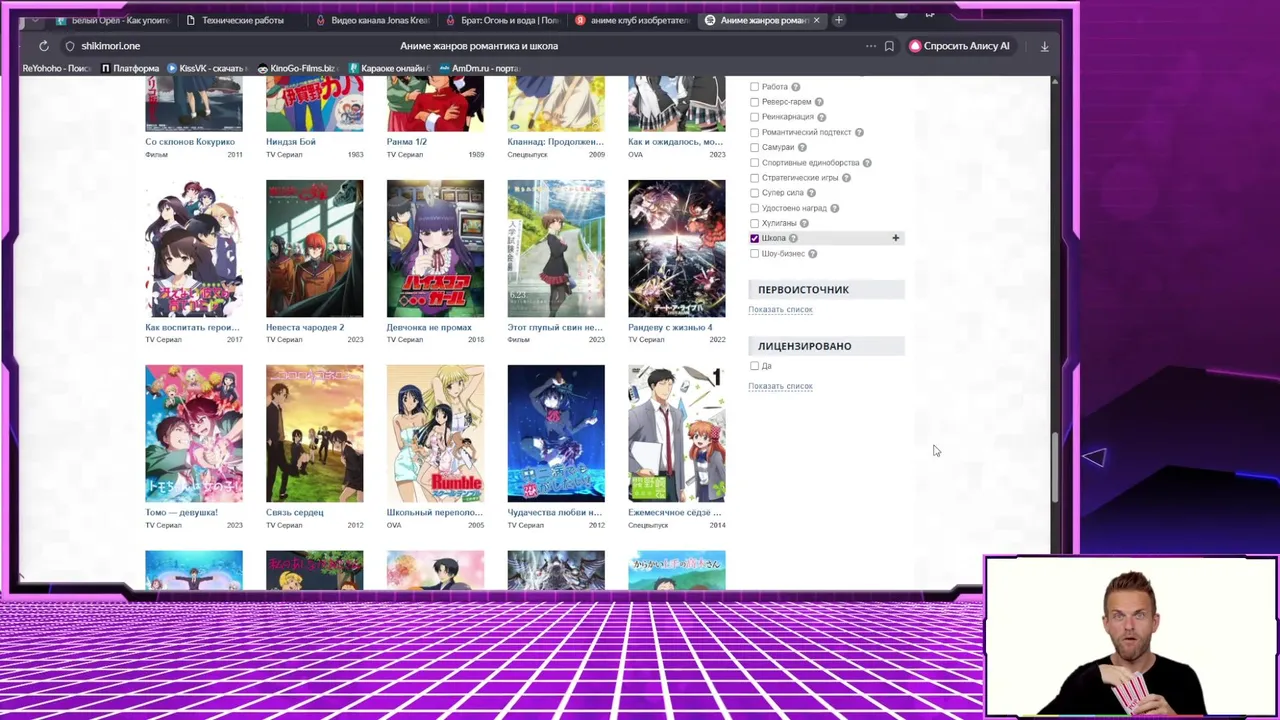Image resolution: width=1280 pixels, height=720 pixels.
Task: Open Со склонов Кокурико title link
Action: (x=190, y=142)
